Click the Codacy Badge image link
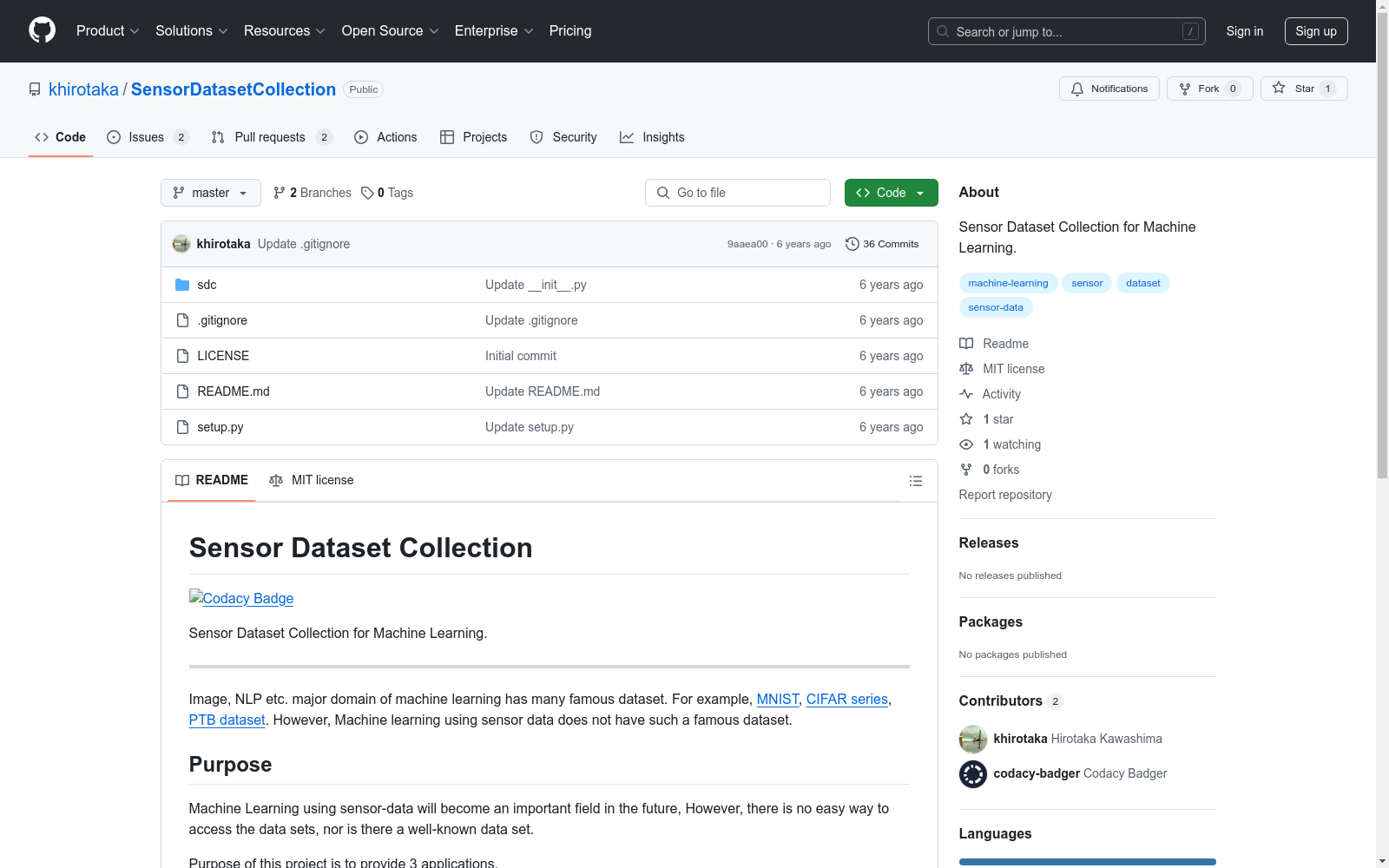 coord(241,598)
